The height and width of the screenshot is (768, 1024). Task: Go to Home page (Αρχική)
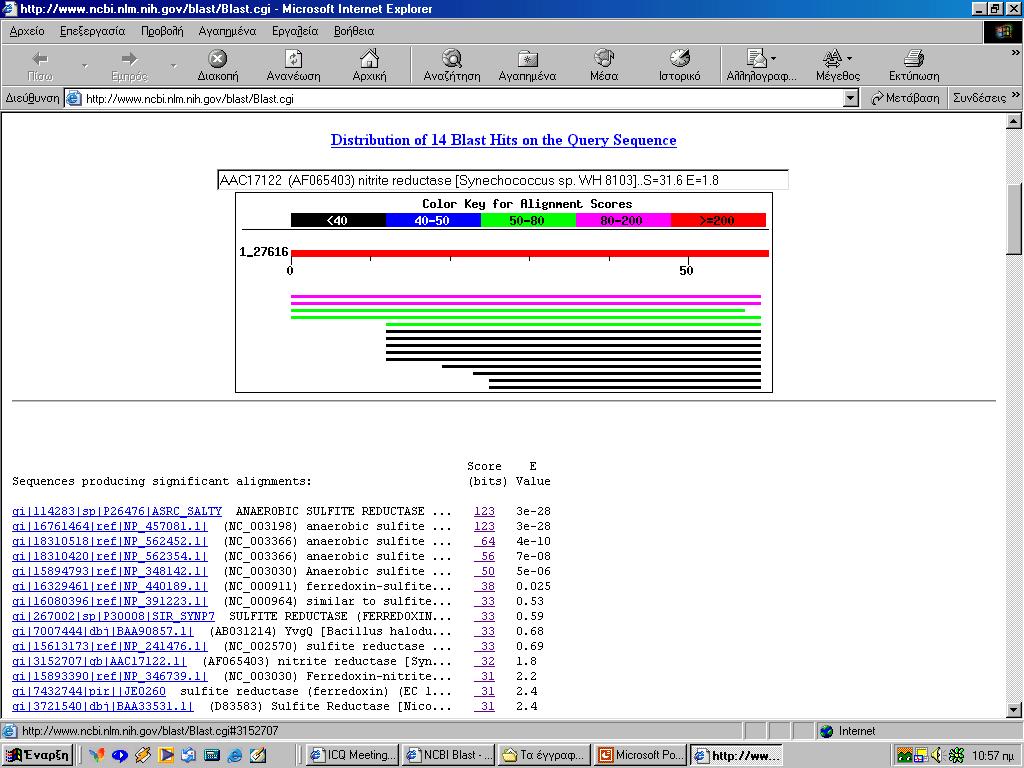point(369,66)
